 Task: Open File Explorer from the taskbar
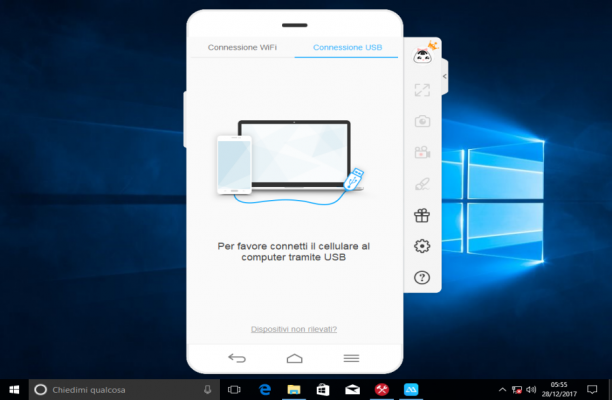point(294,389)
